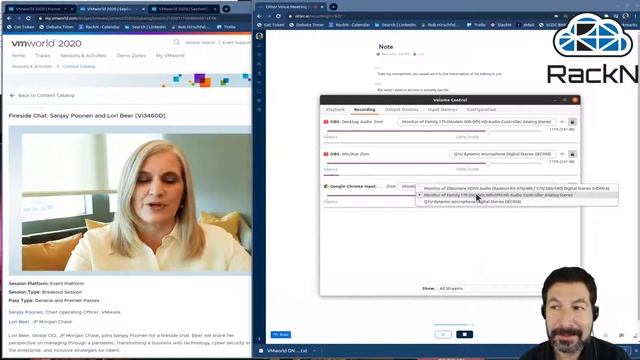
Task: Expand the Otter sidebar arrow at bottom
Action: pyautogui.click(x=259, y=338)
